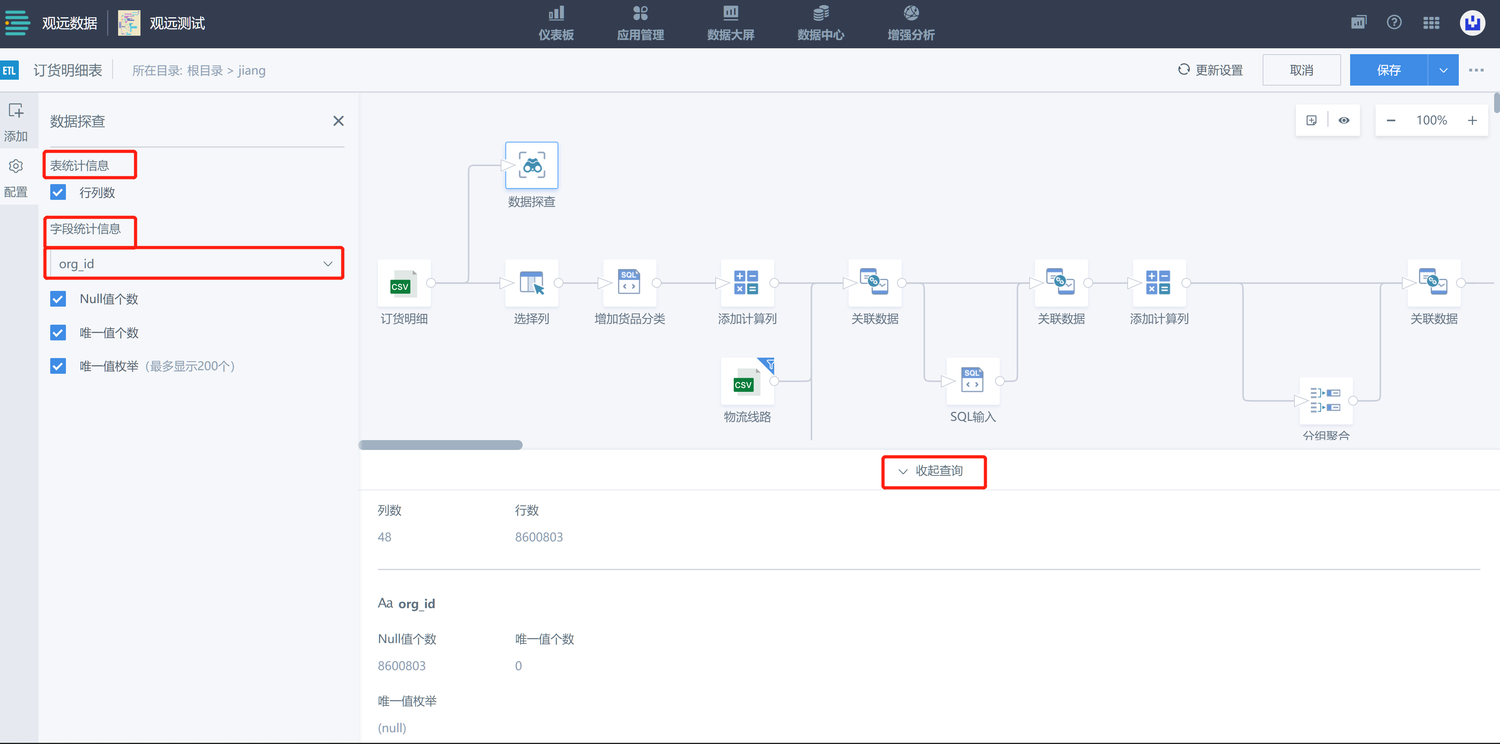Open the help question mark icon
This screenshot has height=744, width=1500.
pos(1394,22)
